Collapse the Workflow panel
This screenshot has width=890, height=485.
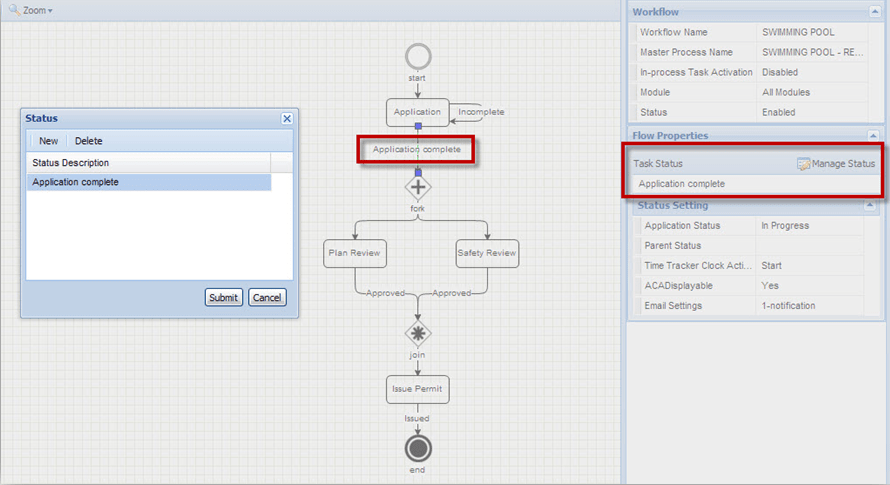click(872, 12)
